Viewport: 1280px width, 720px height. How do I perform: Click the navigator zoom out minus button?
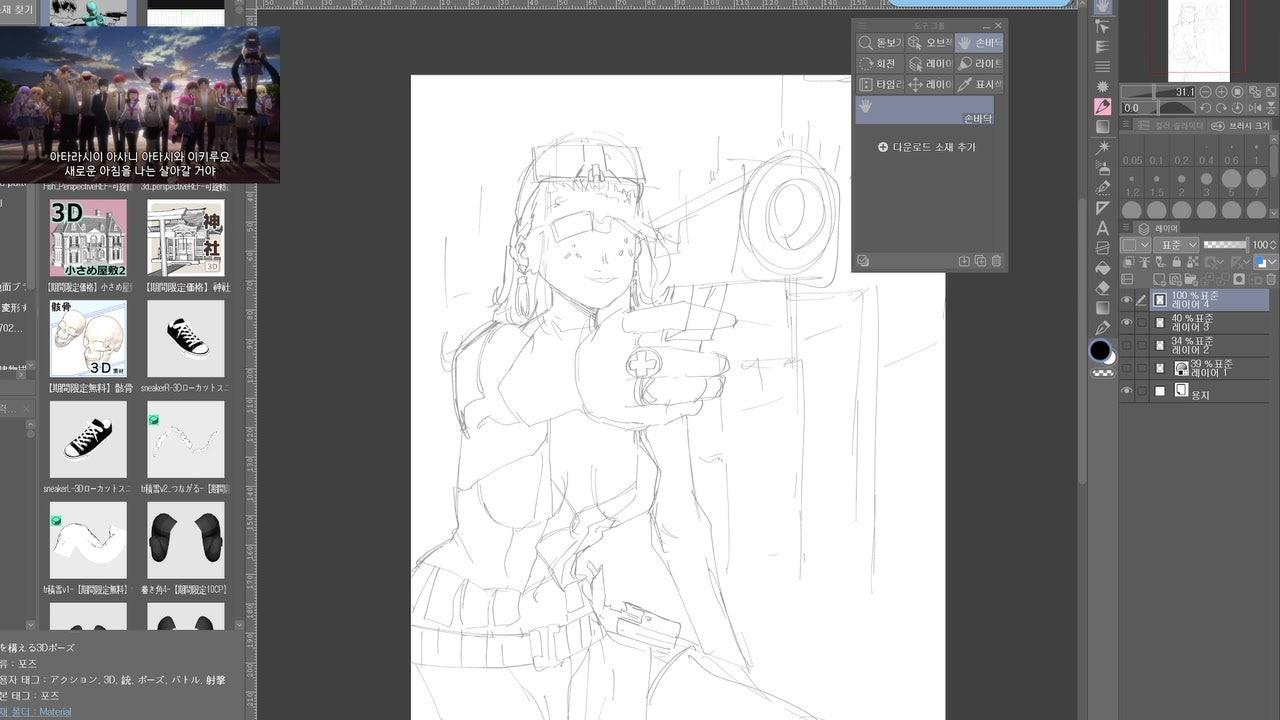point(1204,92)
